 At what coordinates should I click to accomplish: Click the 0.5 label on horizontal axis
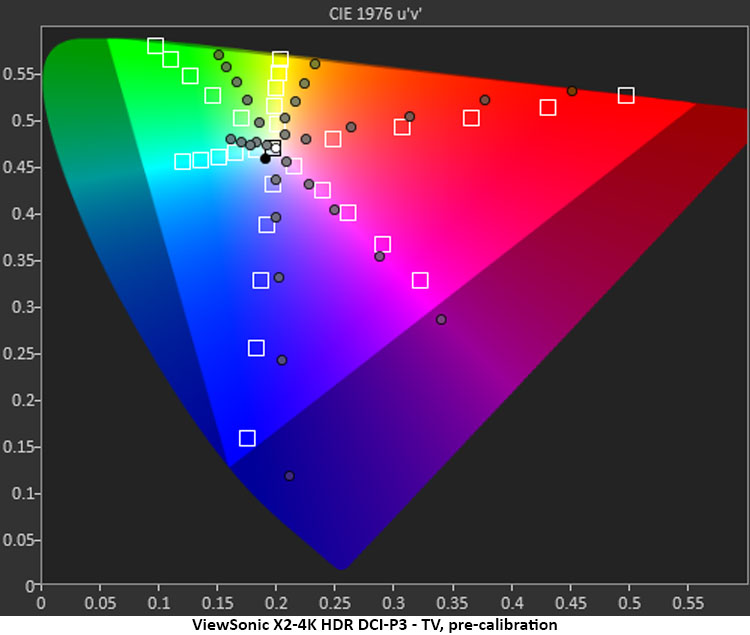click(x=630, y=604)
